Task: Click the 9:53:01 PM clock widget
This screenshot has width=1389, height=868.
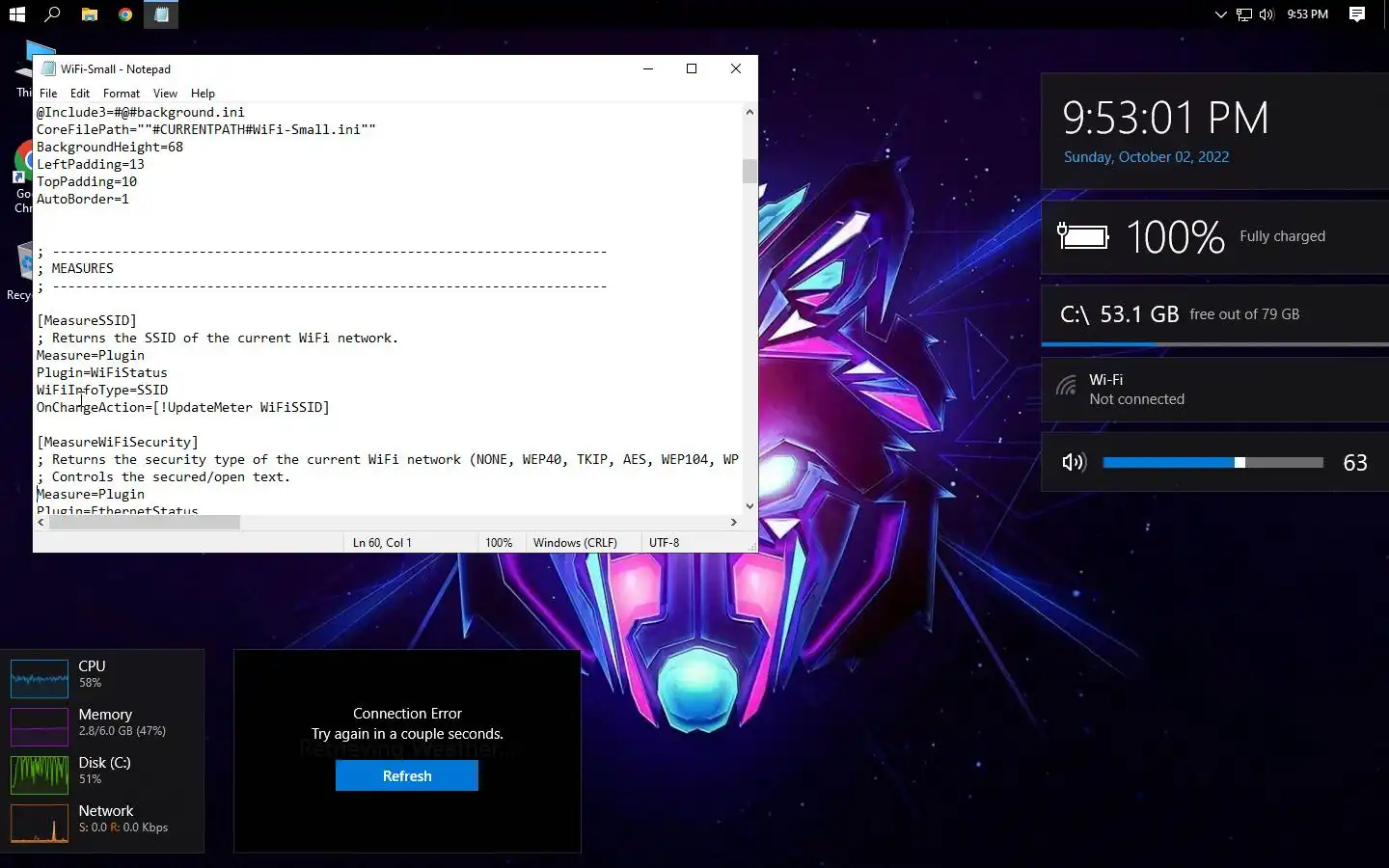Action: 1165,118
